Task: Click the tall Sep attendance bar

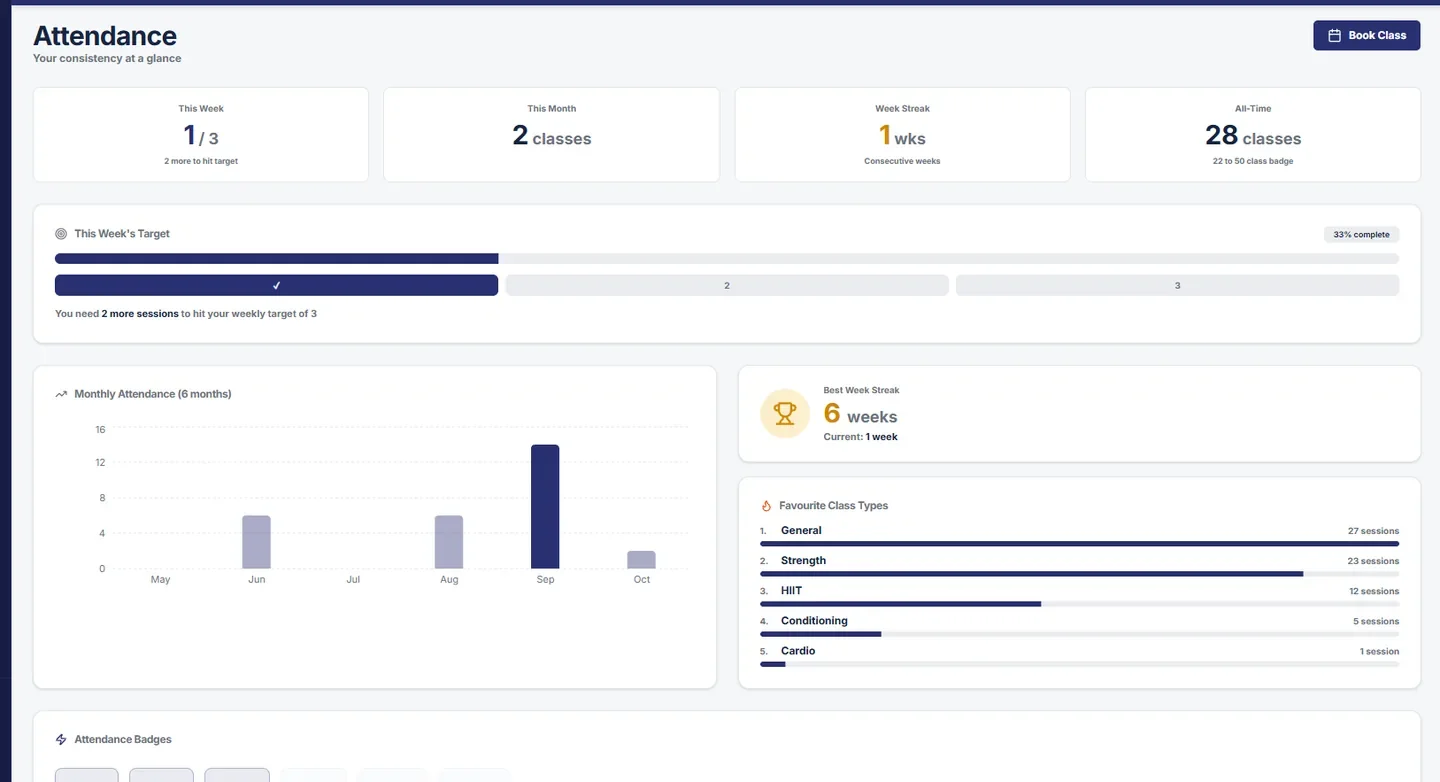Action: tap(545, 507)
